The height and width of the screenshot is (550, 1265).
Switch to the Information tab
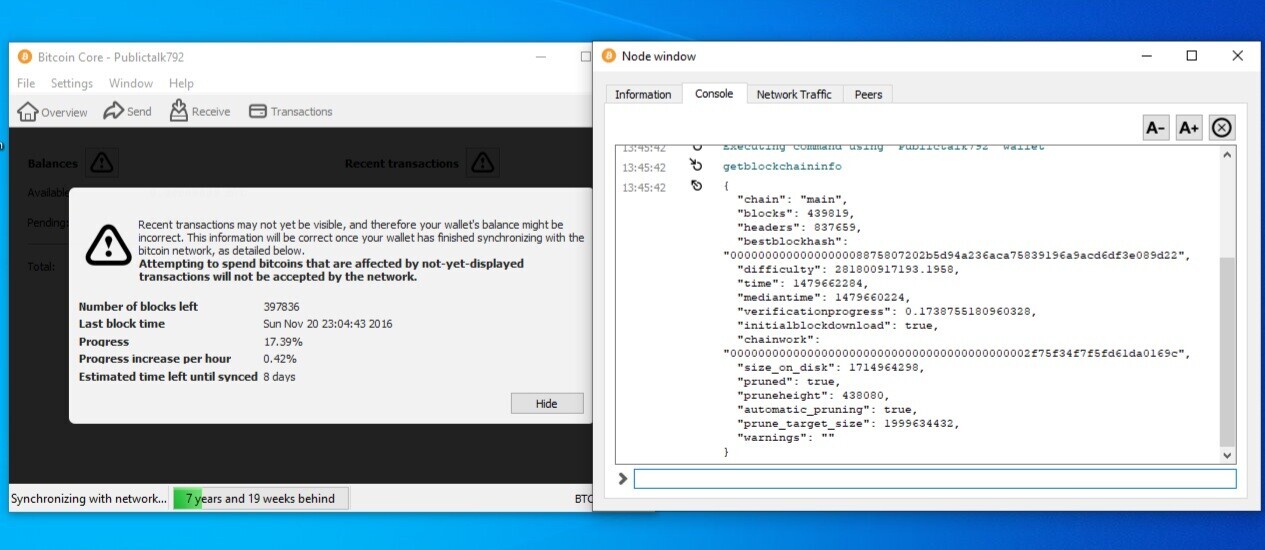click(643, 94)
